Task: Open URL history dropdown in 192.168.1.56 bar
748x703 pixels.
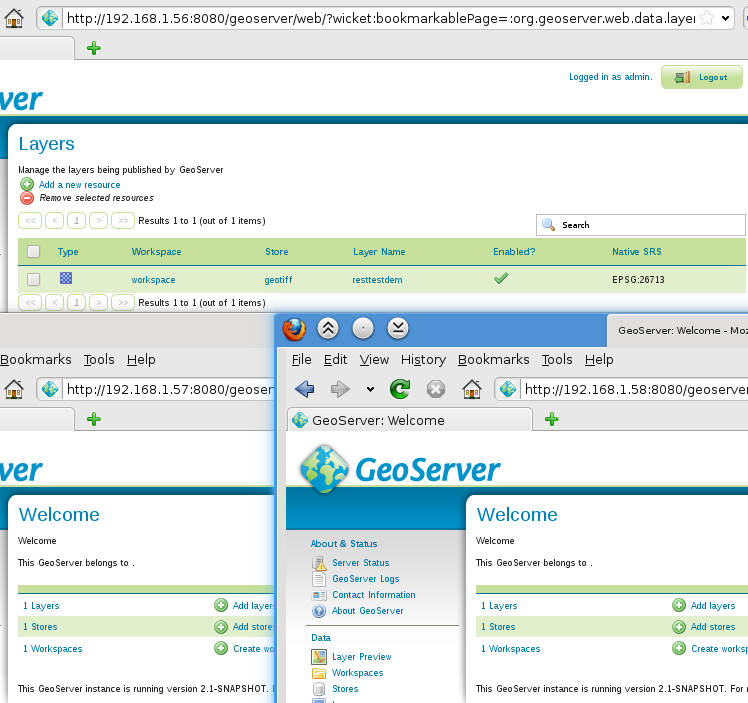Action: [726, 19]
